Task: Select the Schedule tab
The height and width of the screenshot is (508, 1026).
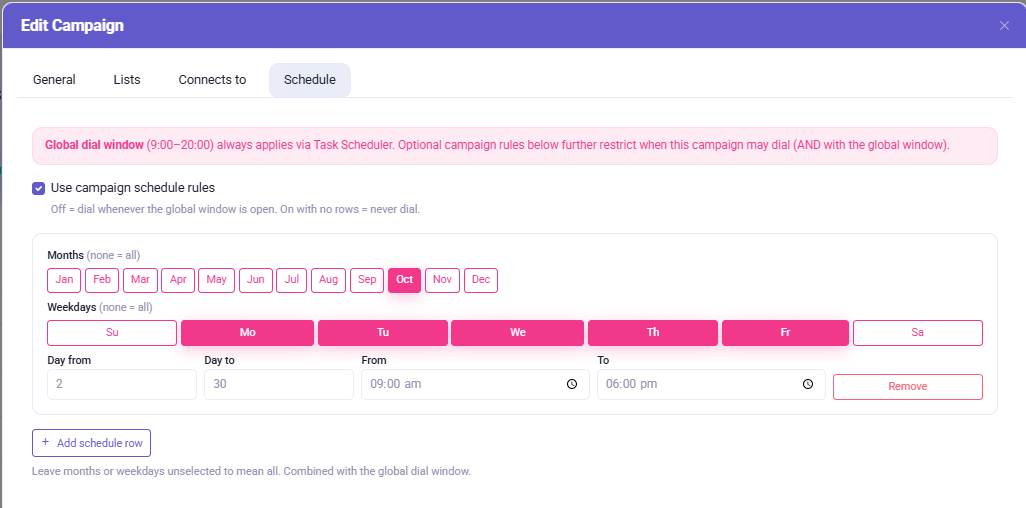Action: pyautogui.click(x=310, y=80)
